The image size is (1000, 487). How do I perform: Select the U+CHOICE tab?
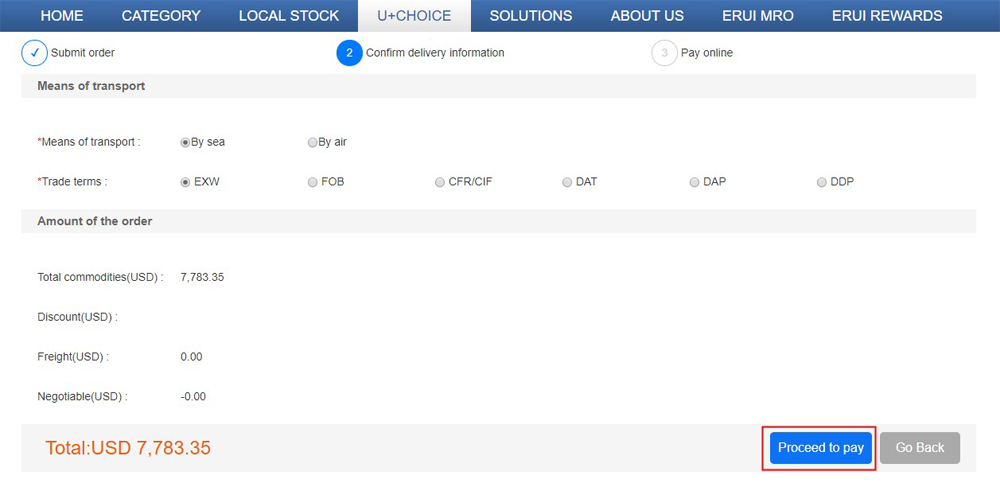point(415,16)
